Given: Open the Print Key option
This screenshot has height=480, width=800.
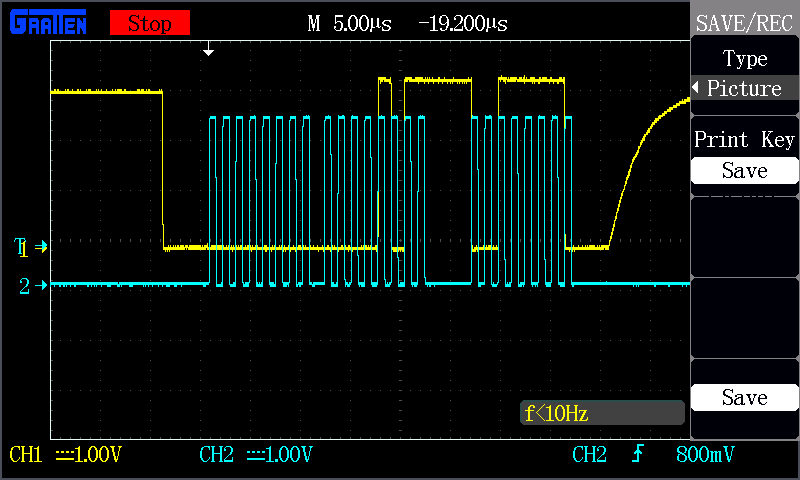Looking at the screenshot, I should coord(744,139).
